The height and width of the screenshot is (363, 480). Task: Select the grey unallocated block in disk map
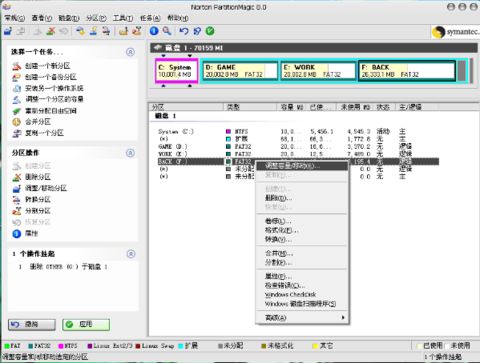click(461, 71)
